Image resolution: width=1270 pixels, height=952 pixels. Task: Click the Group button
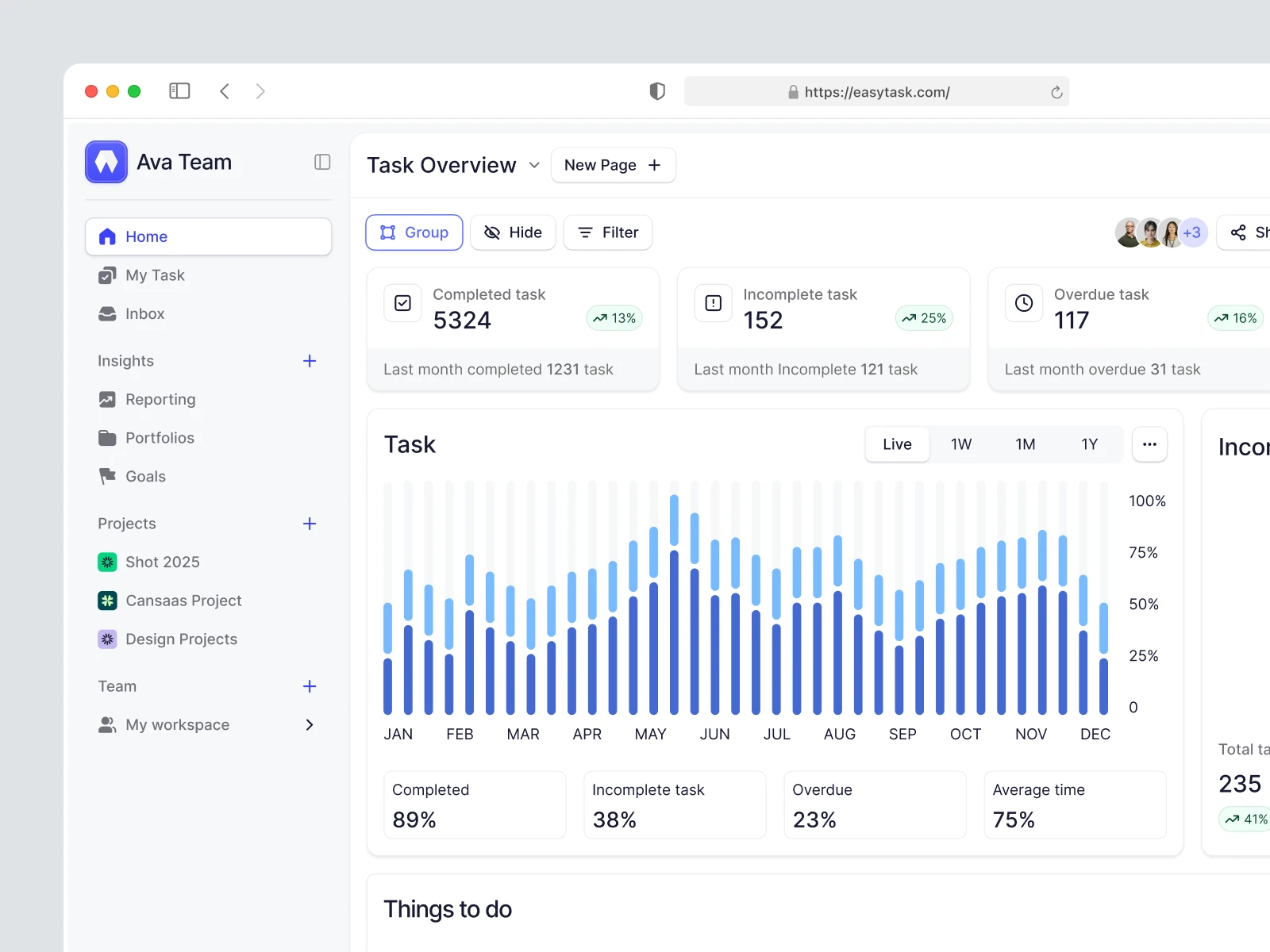click(x=414, y=232)
